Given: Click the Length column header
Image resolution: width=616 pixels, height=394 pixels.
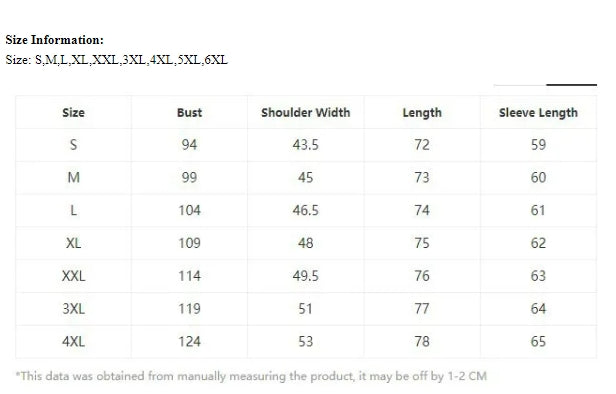Looking at the screenshot, I should pyautogui.click(x=422, y=113).
